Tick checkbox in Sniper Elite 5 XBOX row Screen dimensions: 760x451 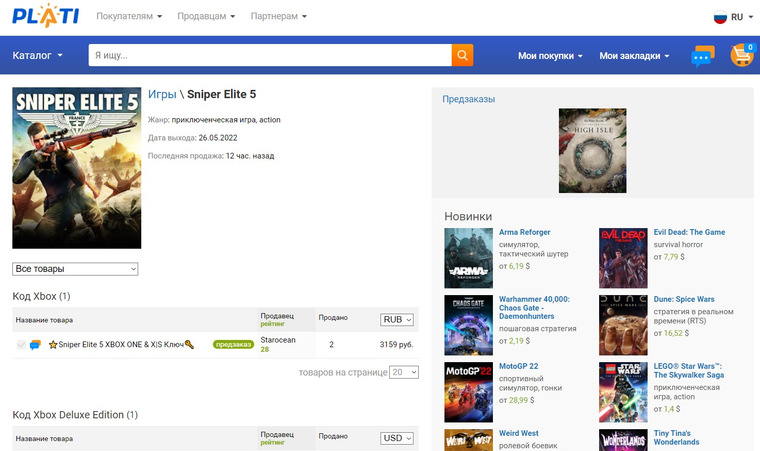[x=21, y=345]
